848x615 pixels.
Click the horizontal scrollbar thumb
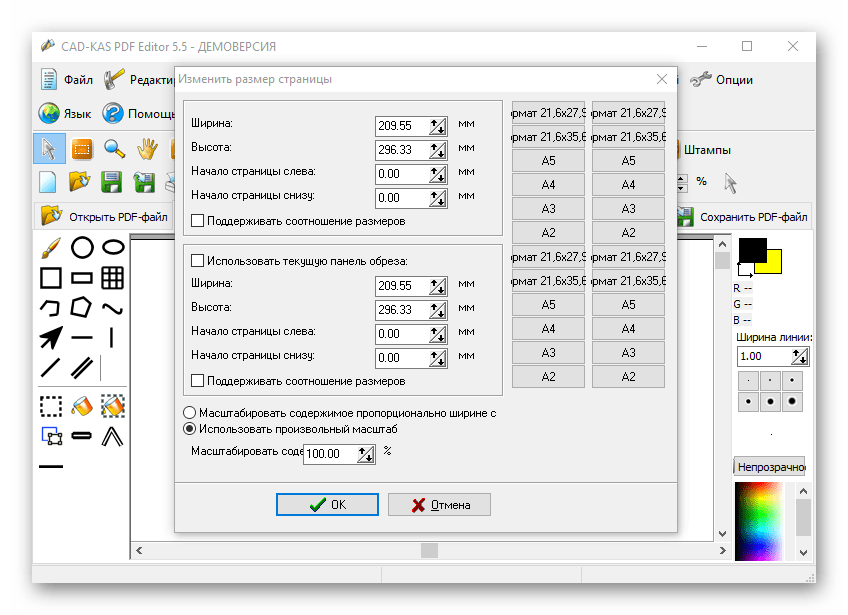click(x=429, y=551)
